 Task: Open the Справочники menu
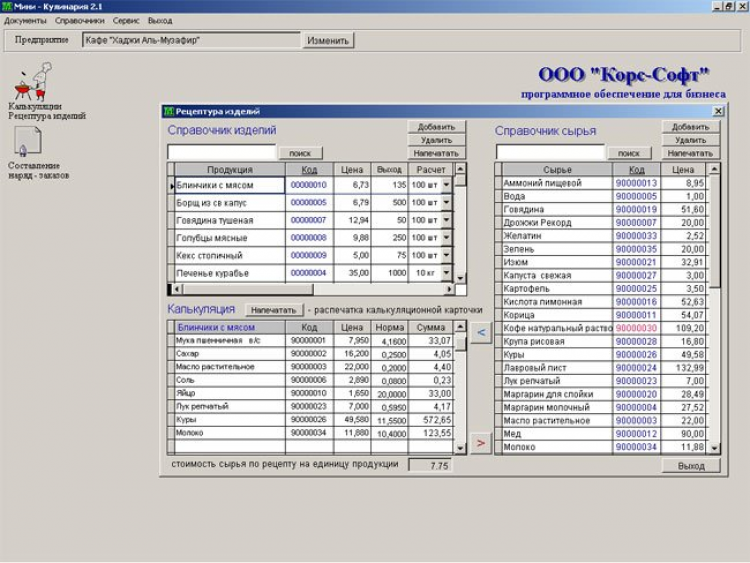[79, 21]
